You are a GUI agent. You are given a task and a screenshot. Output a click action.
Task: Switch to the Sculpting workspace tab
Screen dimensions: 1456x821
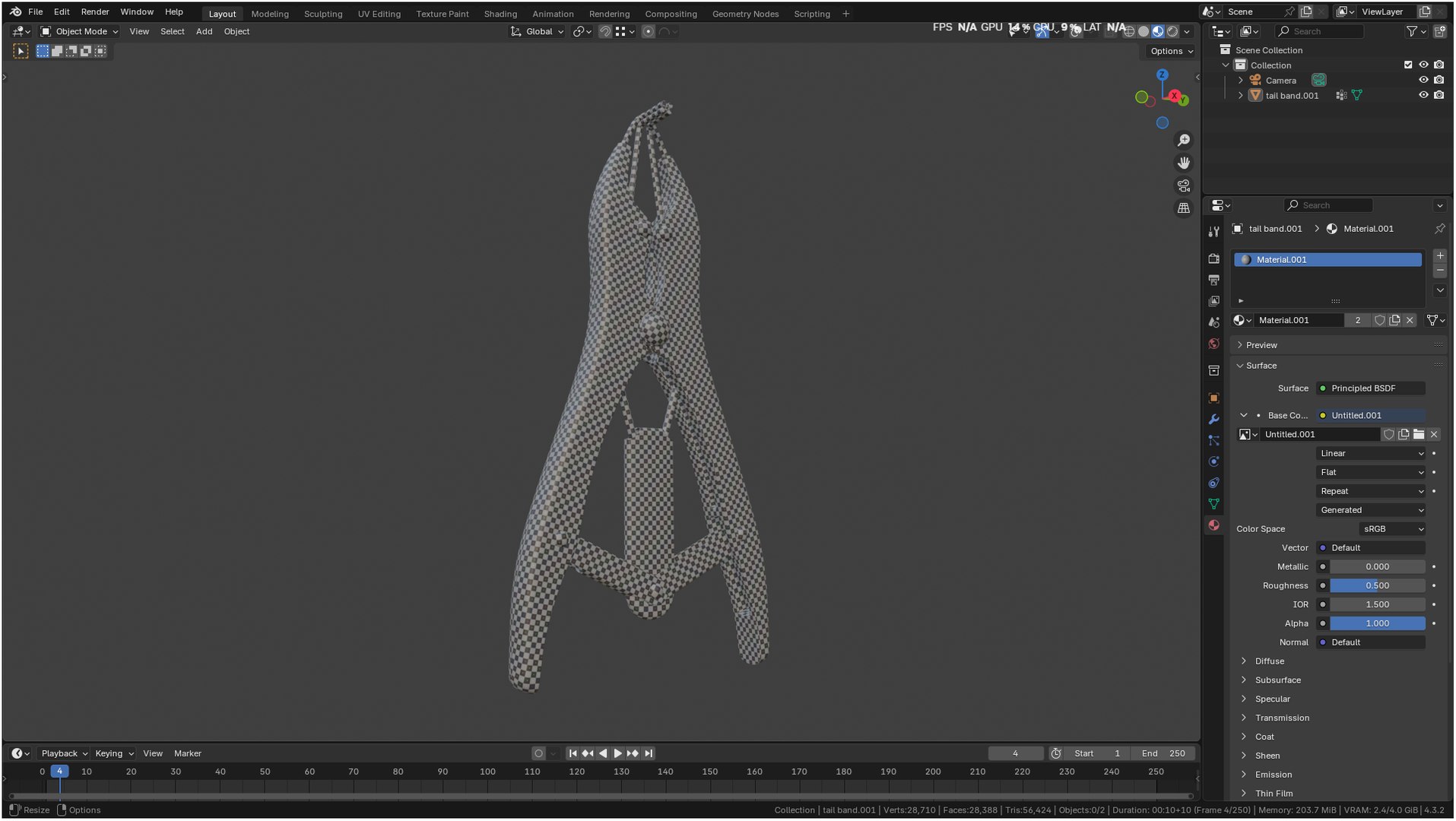(x=323, y=14)
